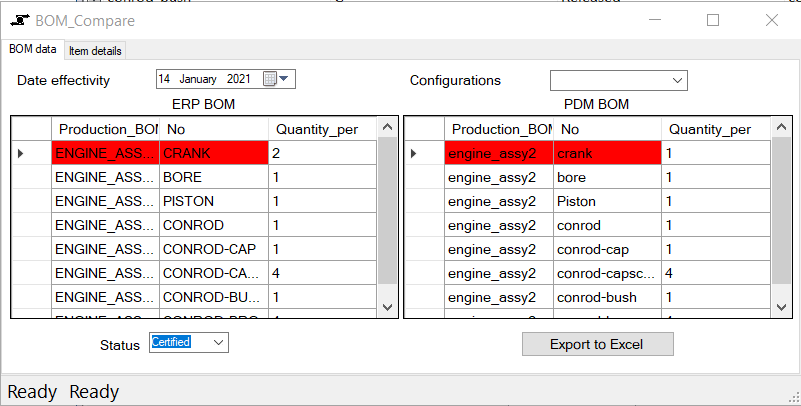Select the BOM data tab
Image resolution: width=801 pixels, height=406 pixels.
(x=33, y=50)
